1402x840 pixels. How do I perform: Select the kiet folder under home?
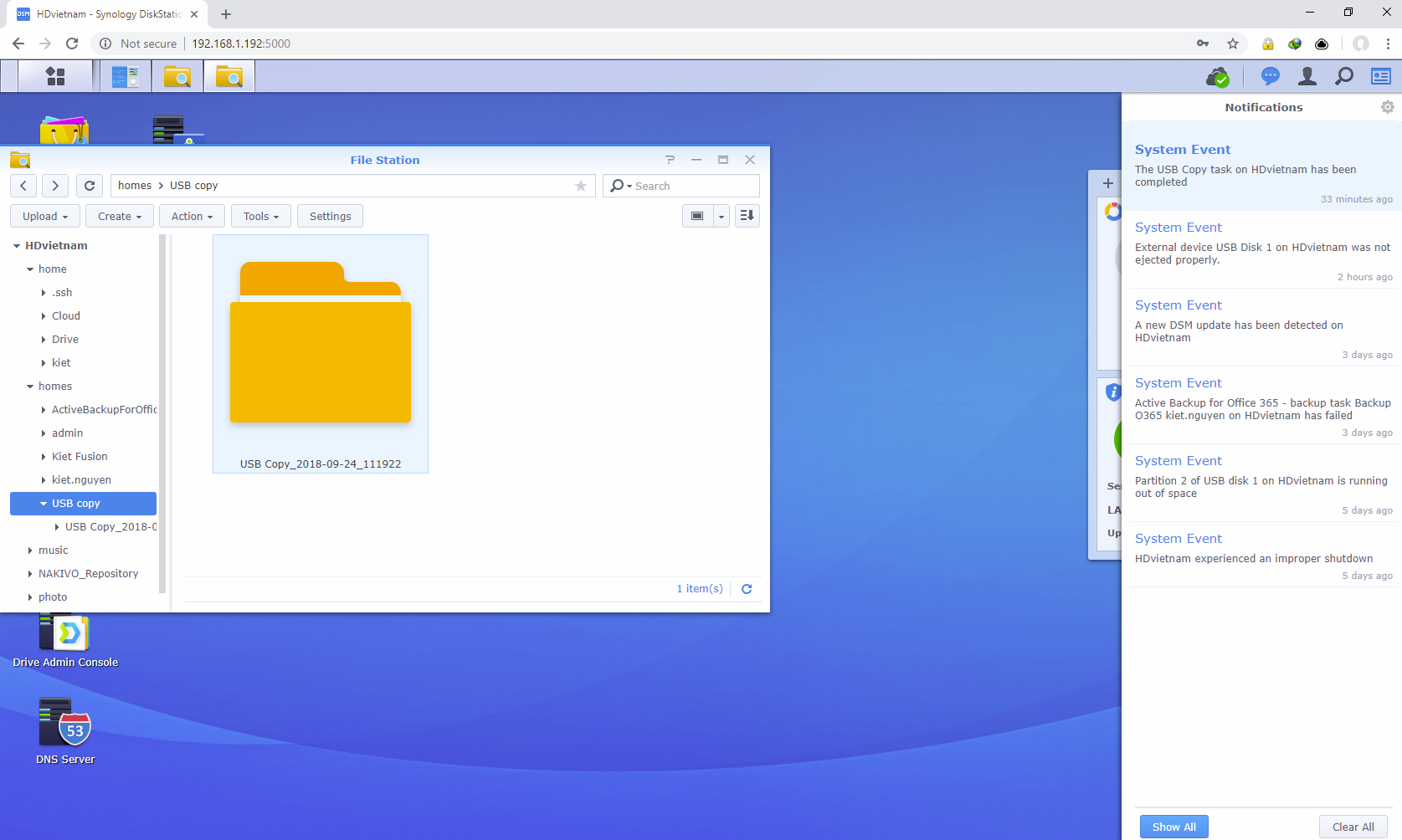61,363
